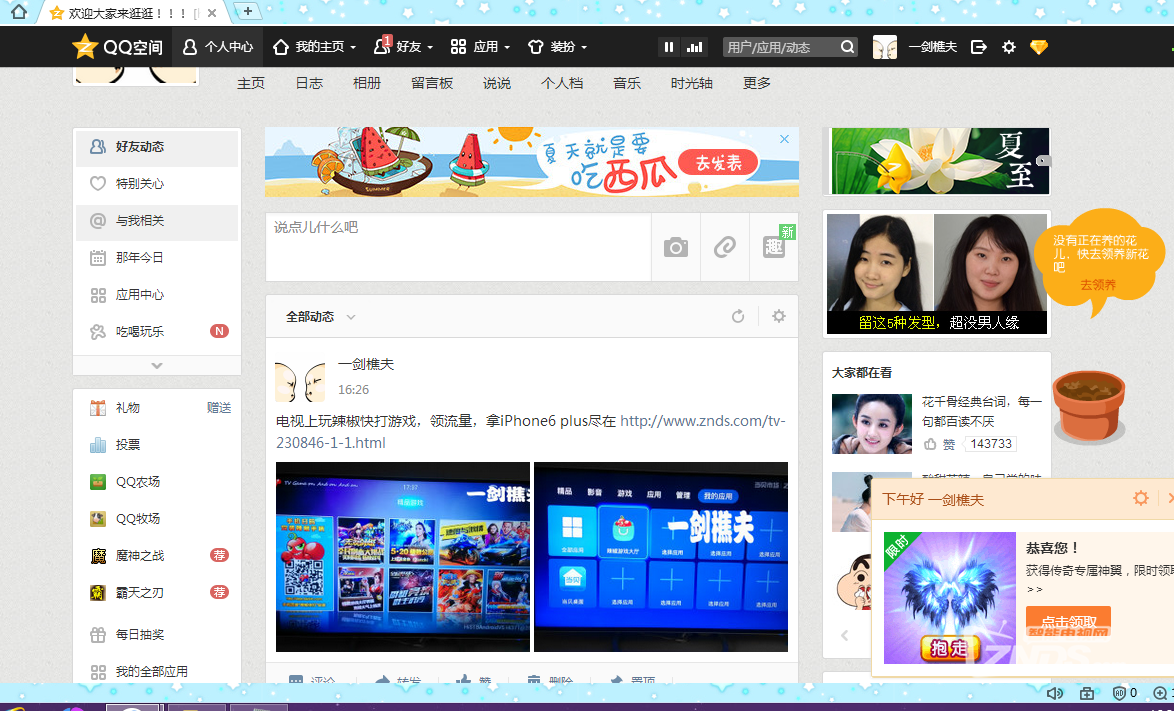Open the 更多 tab

757,83
